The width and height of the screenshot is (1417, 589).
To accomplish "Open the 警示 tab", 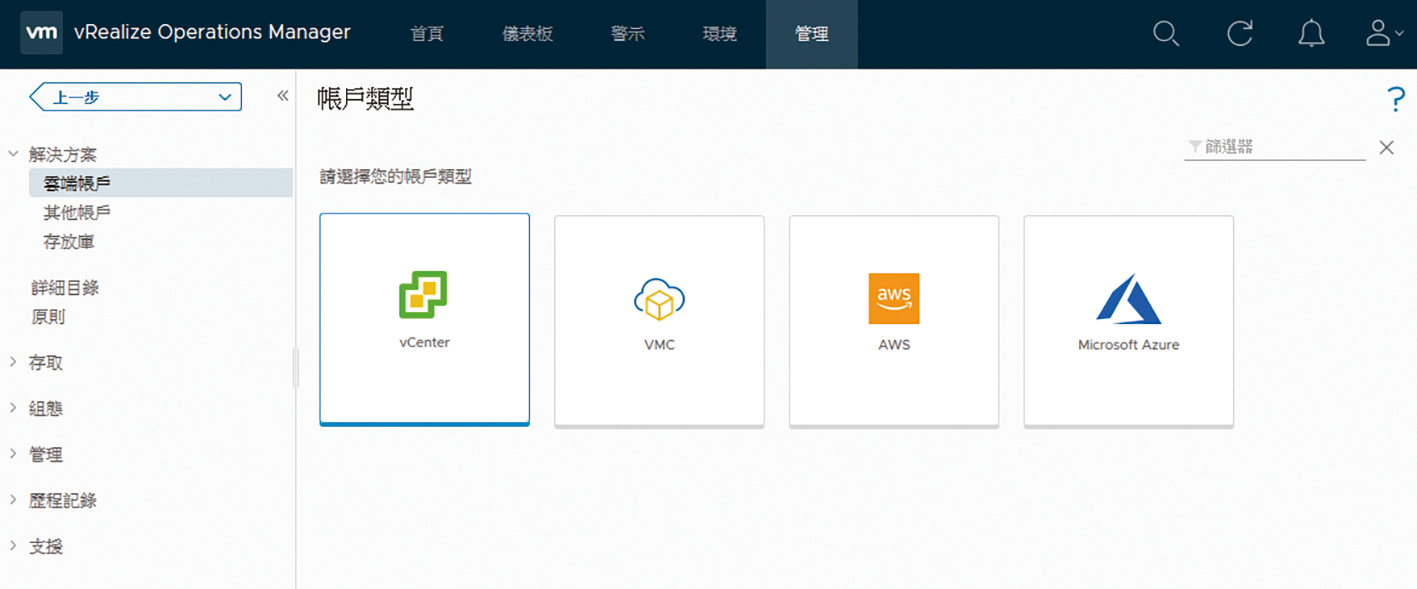I will pos(628,34).
